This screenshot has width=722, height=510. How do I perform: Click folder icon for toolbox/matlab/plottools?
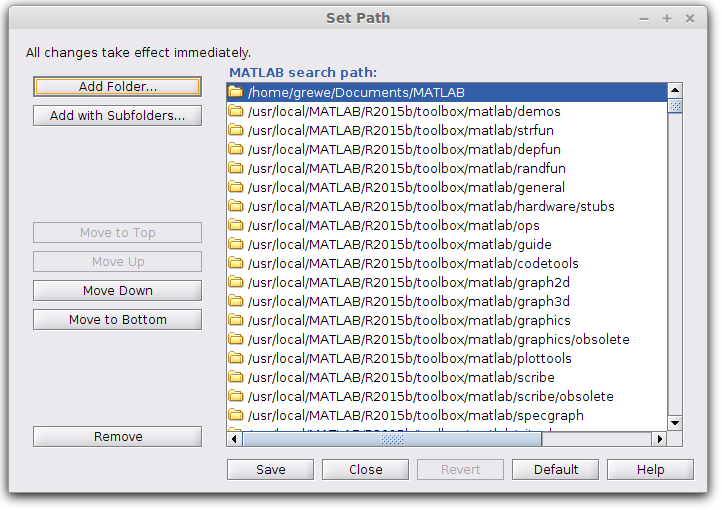coord(236,358)
